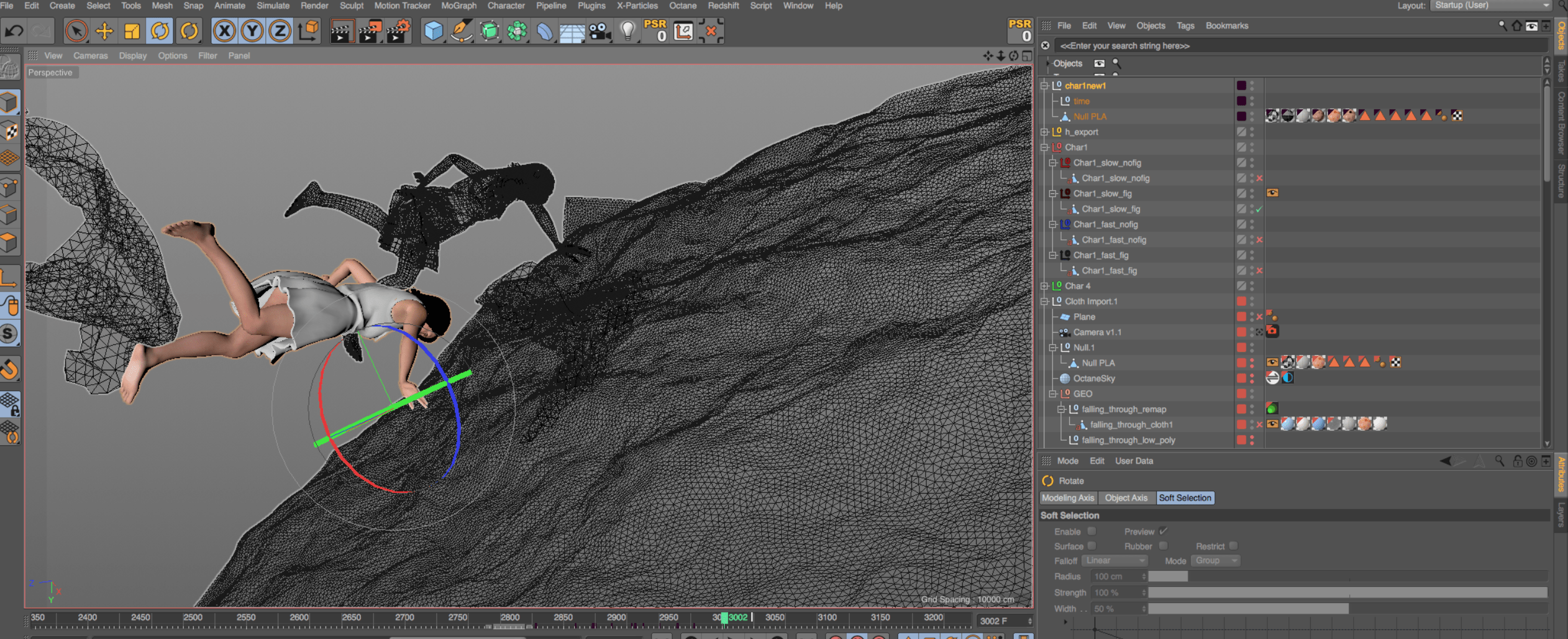Click the Undo arrow icon
1568x639 pixels.
(14, 31)
